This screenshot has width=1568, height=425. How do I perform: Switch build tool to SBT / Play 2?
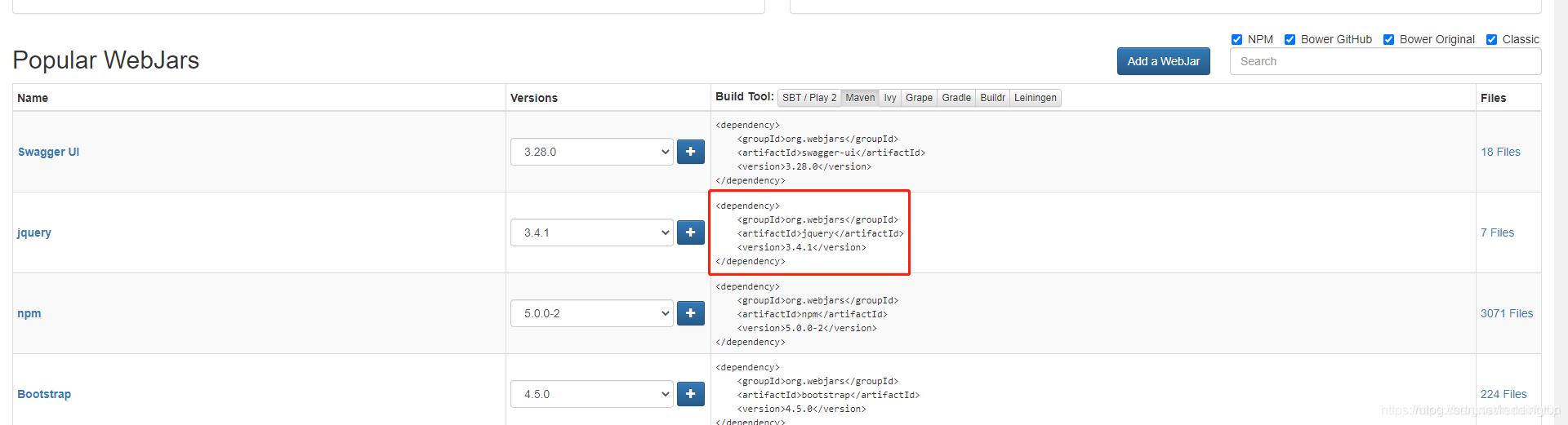click(809, 98)
